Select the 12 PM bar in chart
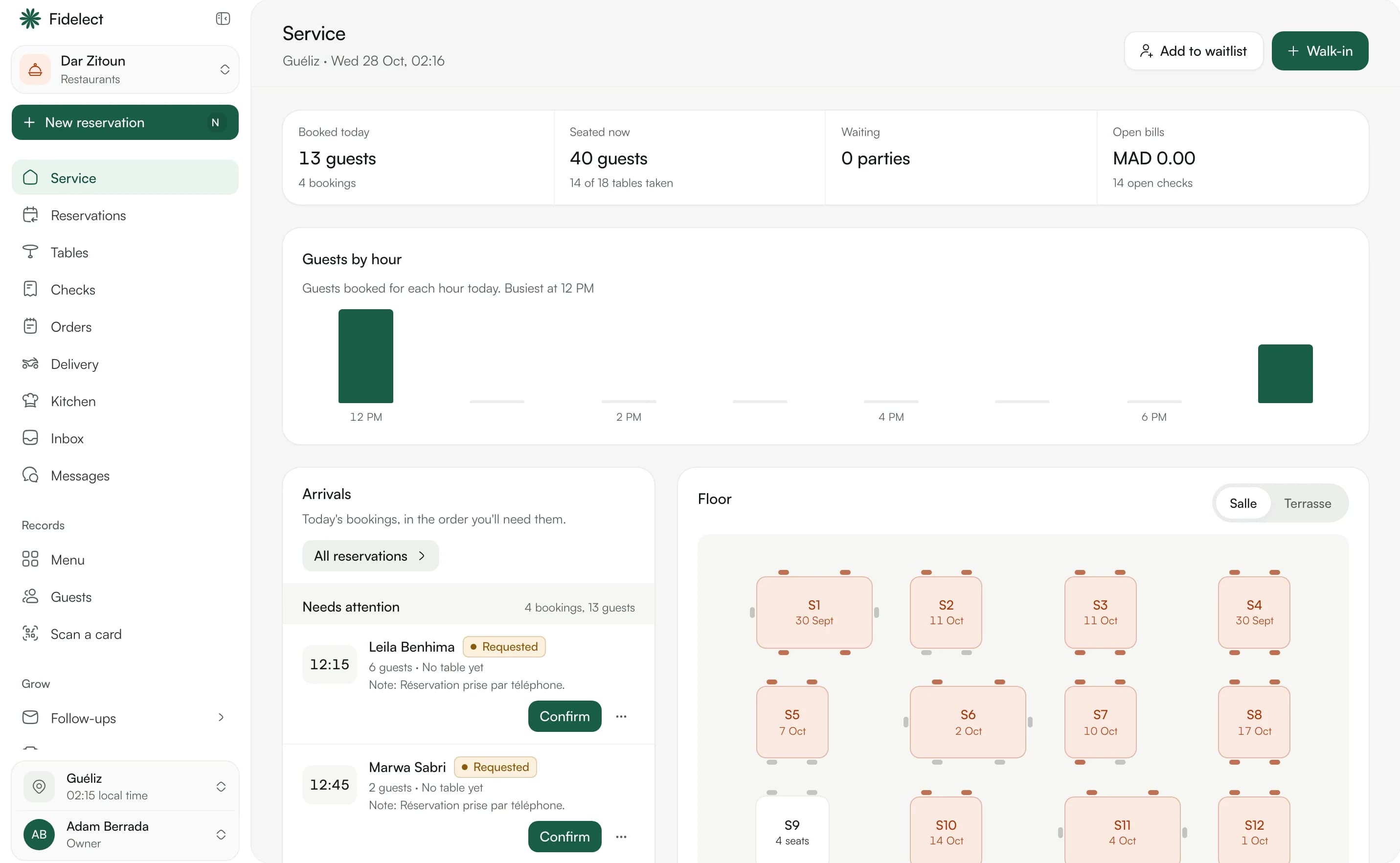The image size is (1400, 863). [365, 356]
